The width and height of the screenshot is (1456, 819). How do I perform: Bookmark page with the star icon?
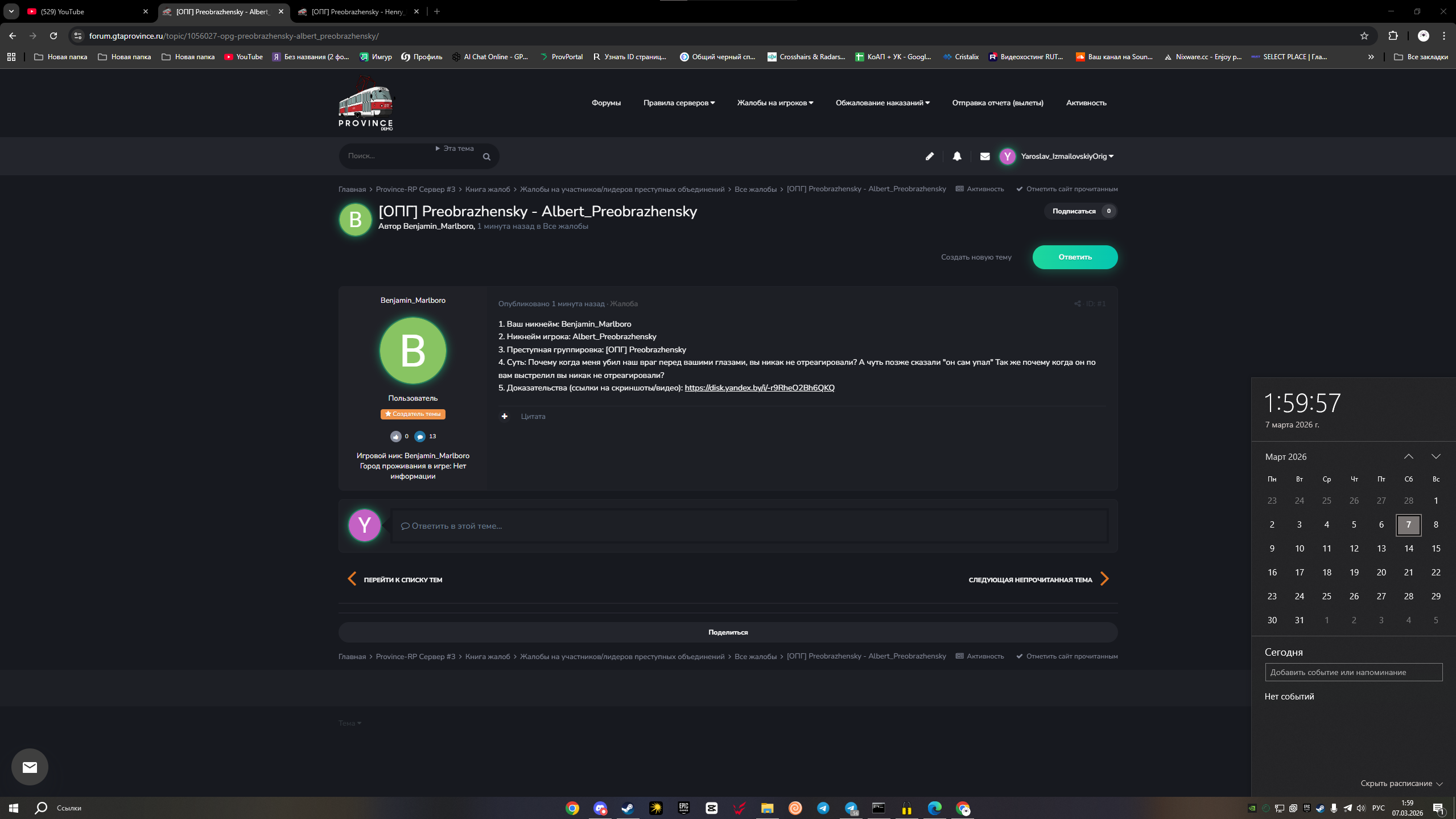tap(1364, 36)
